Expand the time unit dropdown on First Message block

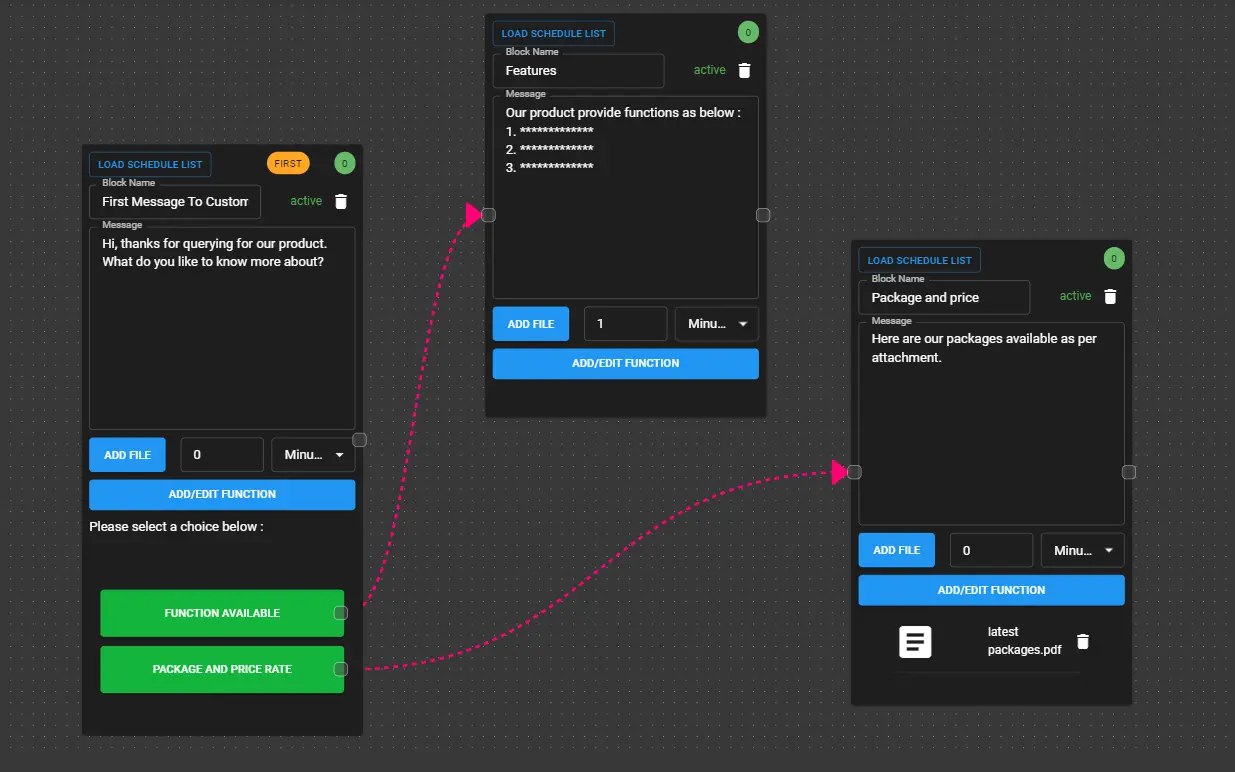point(313,454)
